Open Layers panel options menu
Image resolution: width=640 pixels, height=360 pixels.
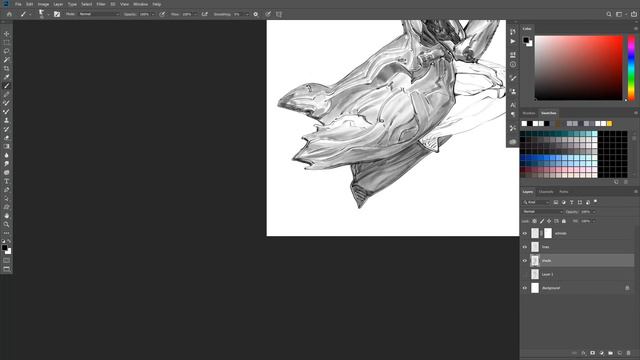636,192
